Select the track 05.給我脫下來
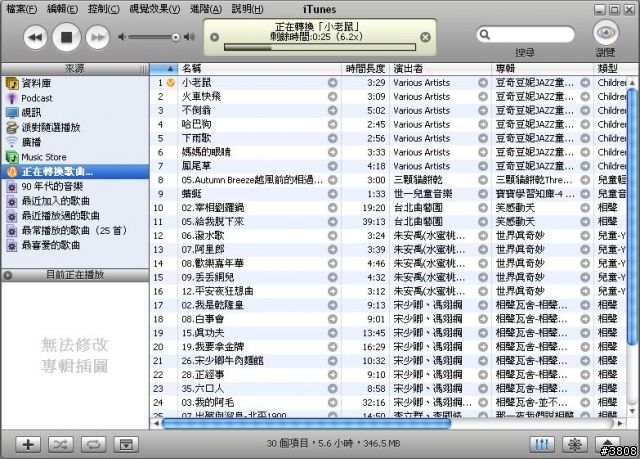640x459 pixels. tap(212, 222)
